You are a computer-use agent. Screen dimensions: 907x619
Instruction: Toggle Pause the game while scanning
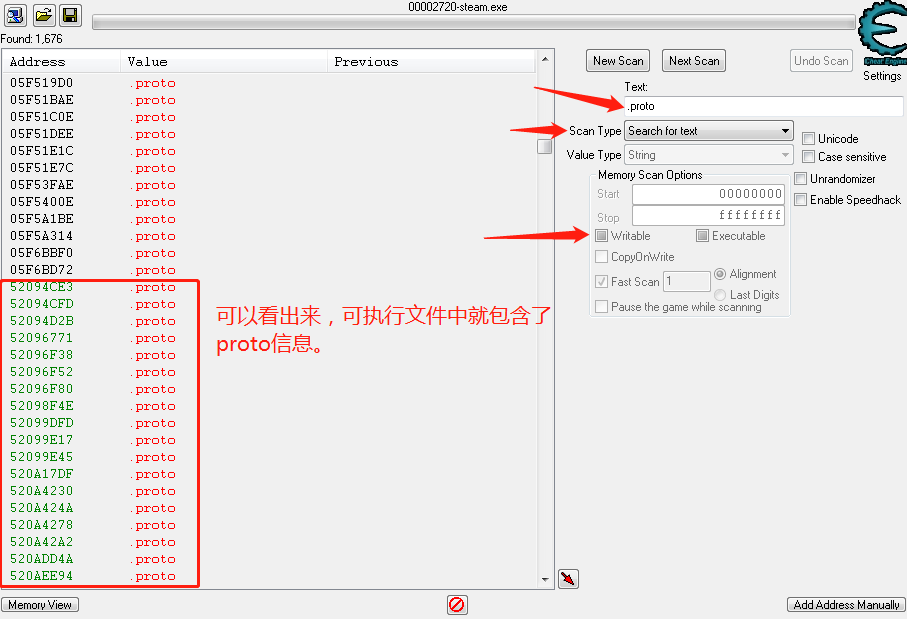click(x=602, y=307)
